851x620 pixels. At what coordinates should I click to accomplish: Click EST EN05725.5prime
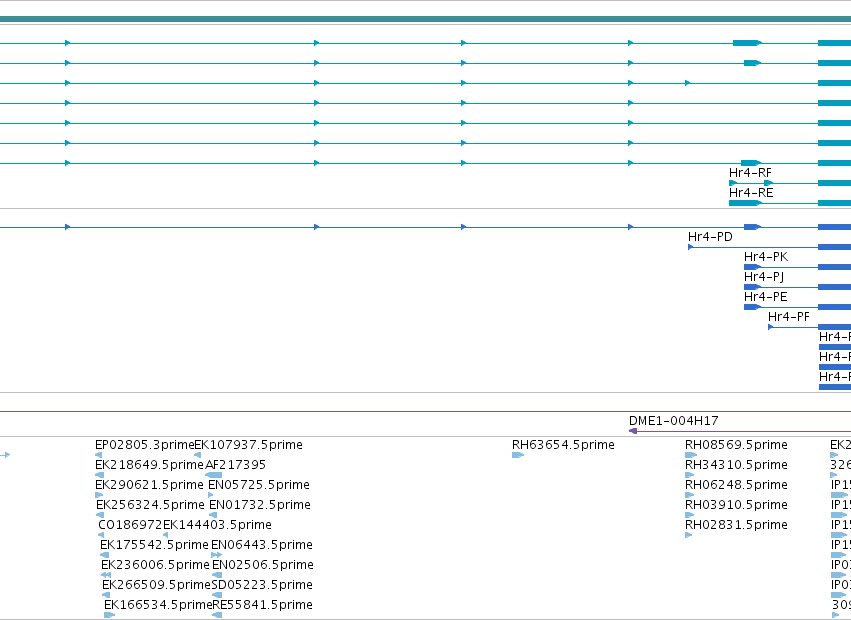point(259,485)
